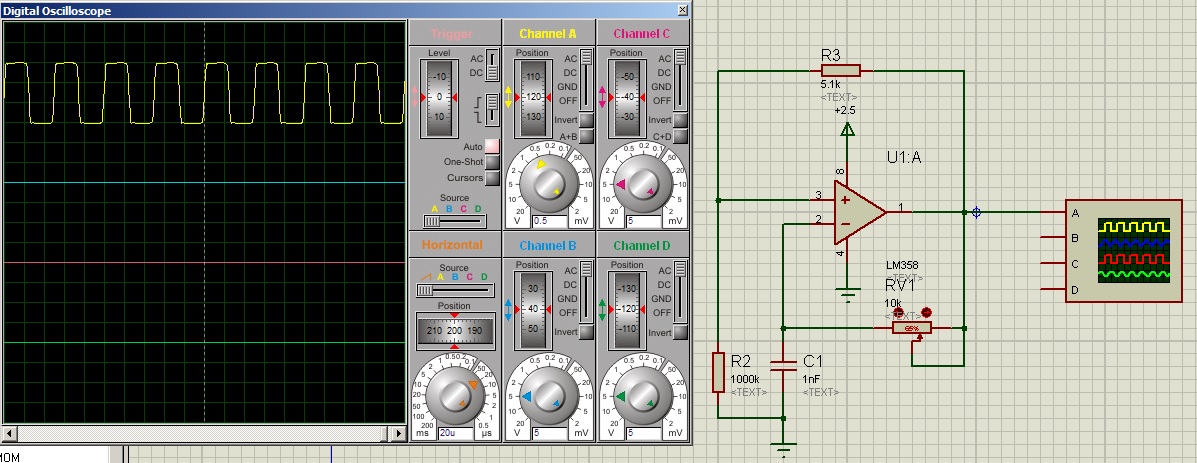Click the Channel A heading label
The height and width of the screenshot is (463, 1197).
tap(548, 34)
